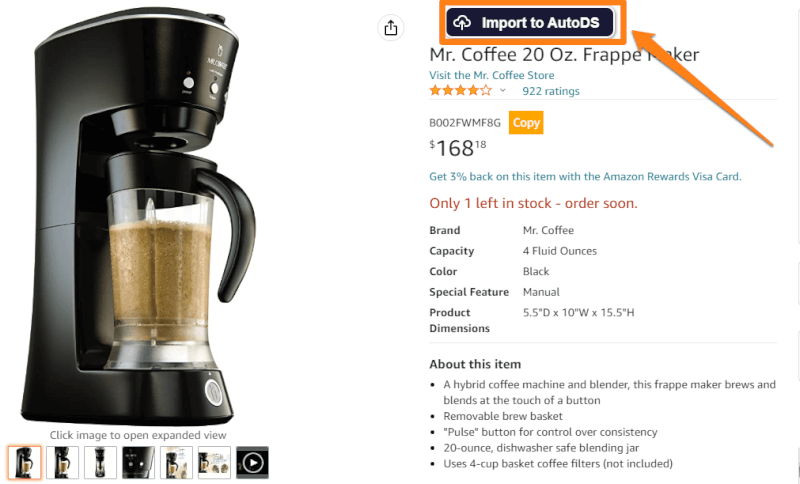Click the product title Mr. Coffee Frappe Maker
Image resolution: width=800 pixels, height=484 pixels.
(x=564, y=55)
